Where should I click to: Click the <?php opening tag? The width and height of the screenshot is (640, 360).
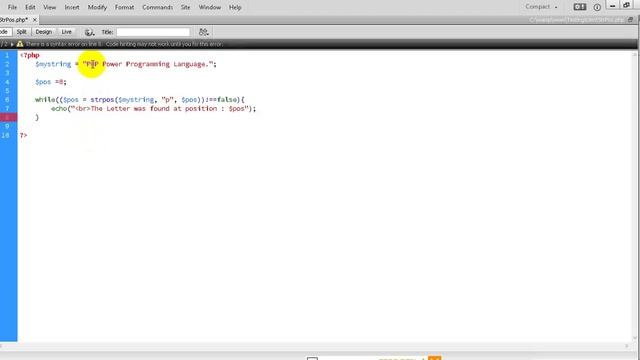tap(30, 55)
